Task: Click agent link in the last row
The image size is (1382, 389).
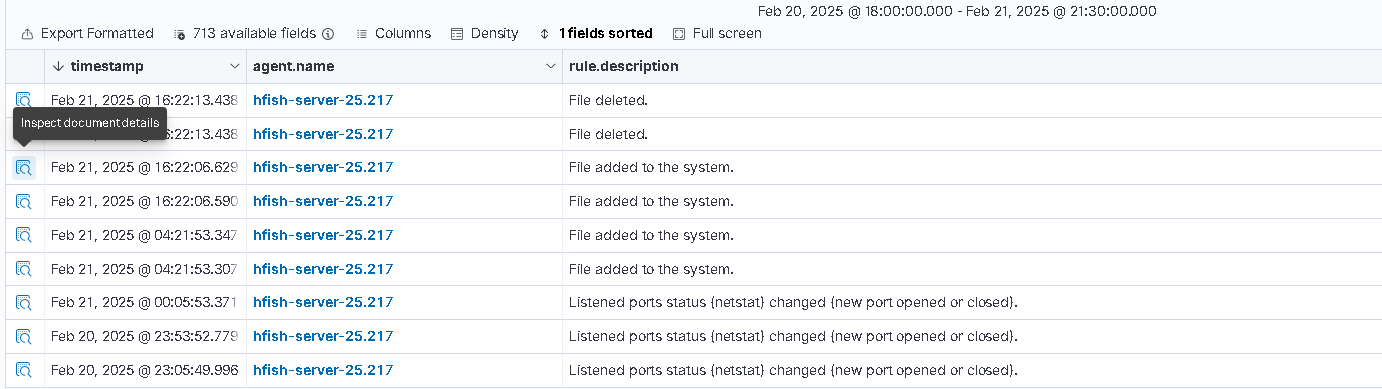Action: click(x=323, y=370)
